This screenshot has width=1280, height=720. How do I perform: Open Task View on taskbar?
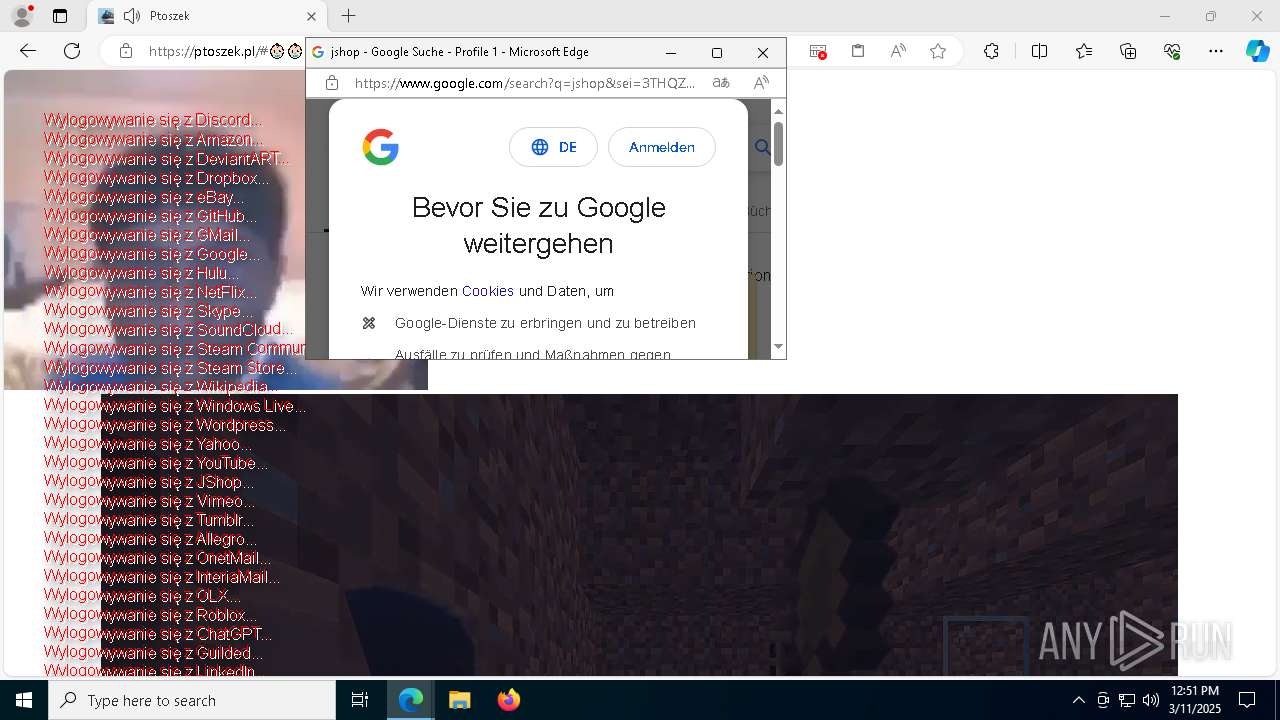tap(360, 700)
